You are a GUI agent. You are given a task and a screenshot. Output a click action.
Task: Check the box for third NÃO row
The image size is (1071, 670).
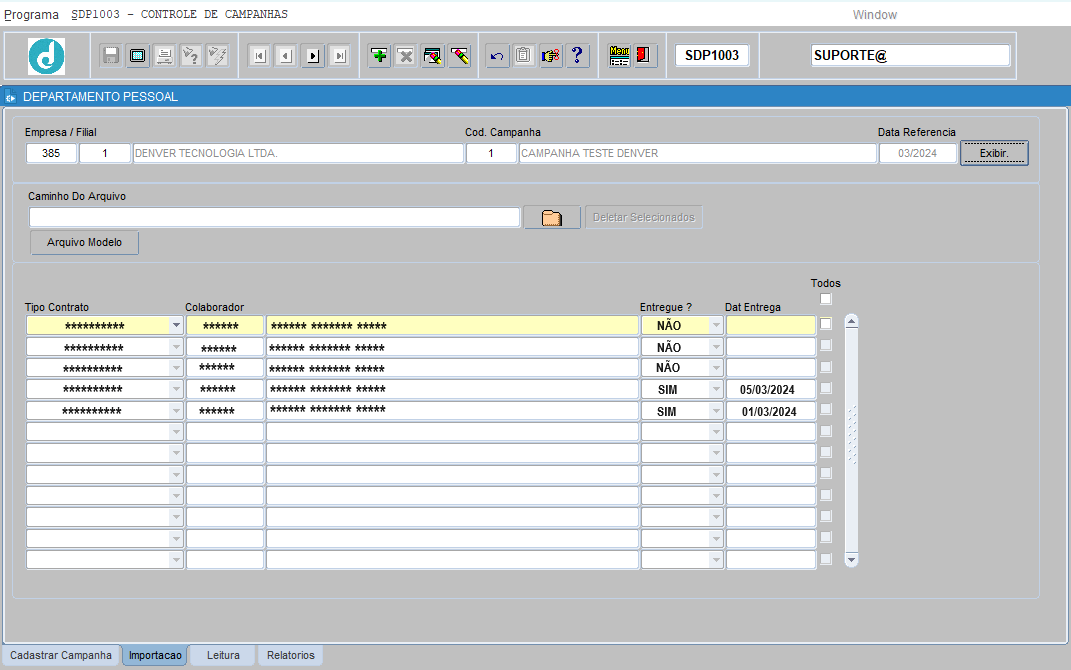826,367
